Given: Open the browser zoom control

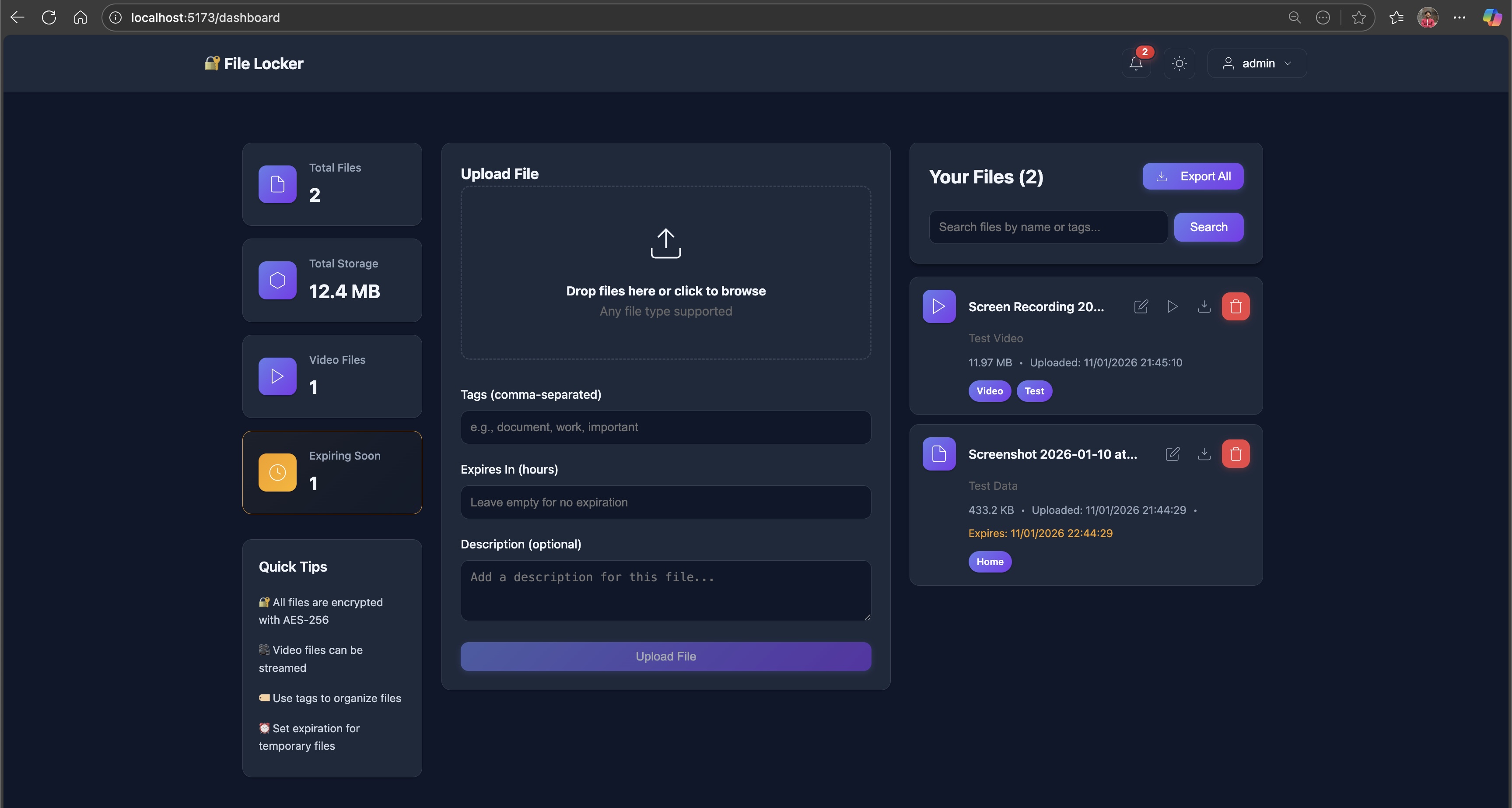Looking at the screenshot, I should click(1294, 18).
